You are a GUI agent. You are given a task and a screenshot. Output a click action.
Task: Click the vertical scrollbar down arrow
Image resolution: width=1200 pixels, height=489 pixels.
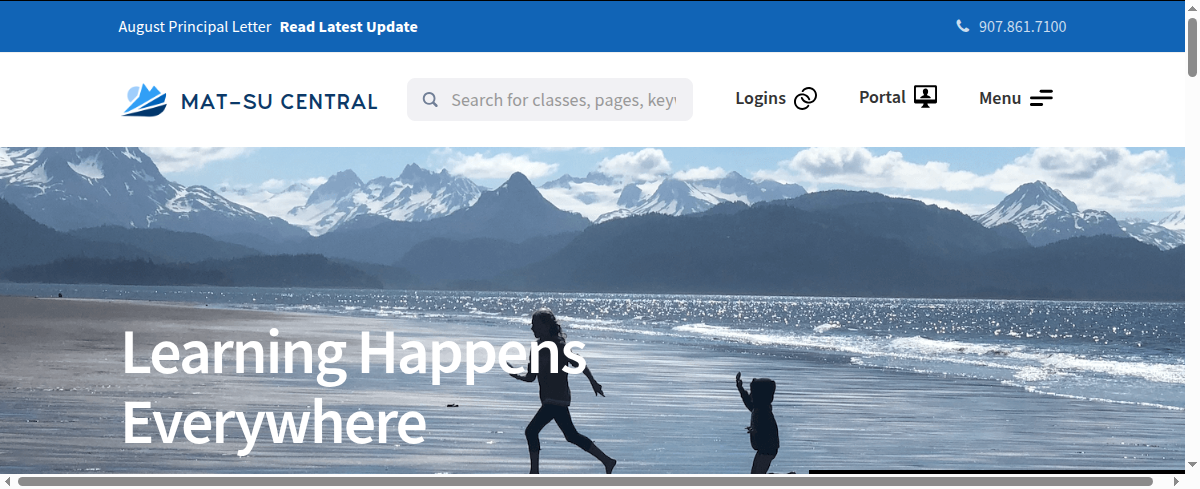[x=1192, y=466]
